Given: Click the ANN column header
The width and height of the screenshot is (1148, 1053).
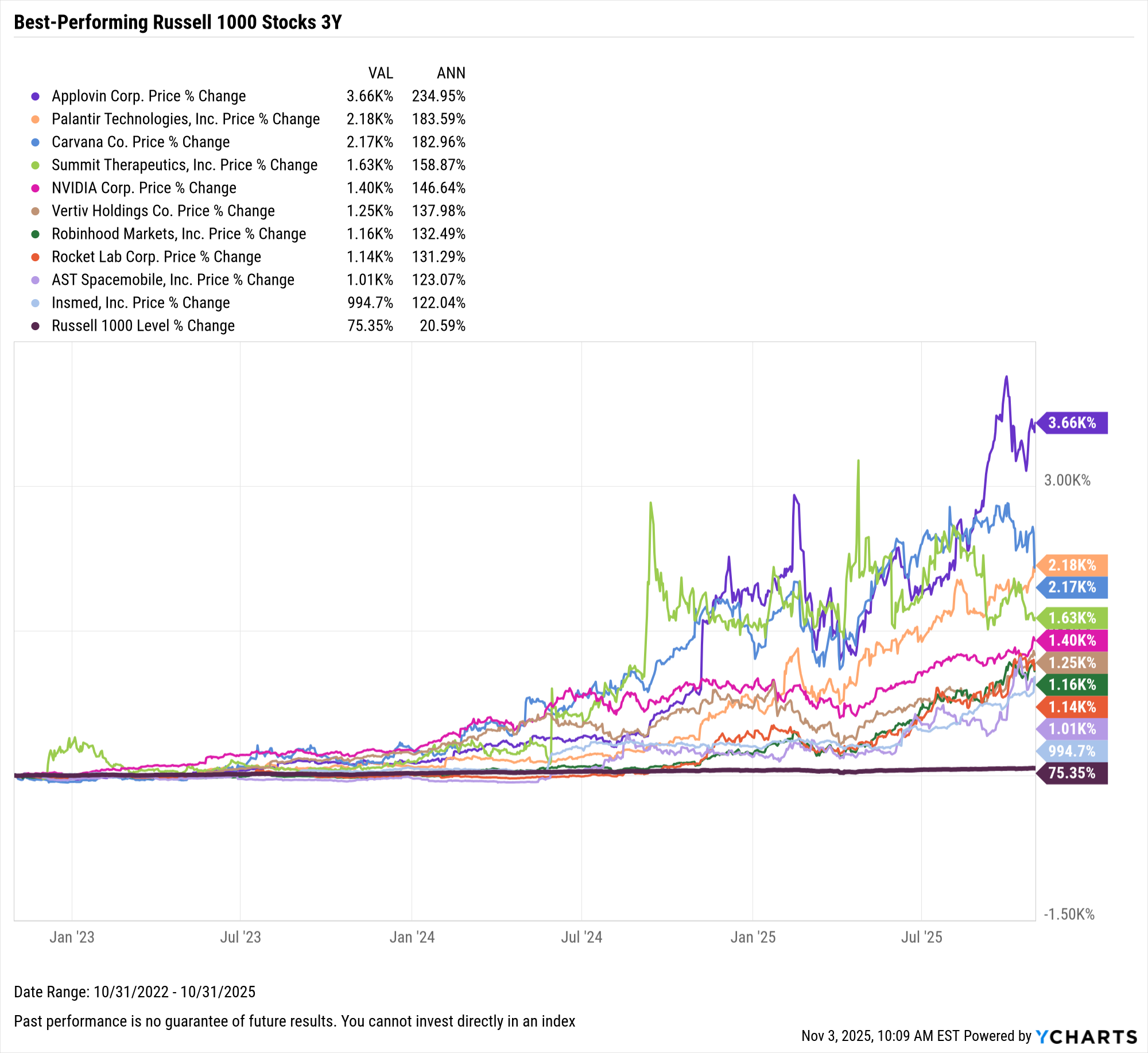Looking at the screenshot, I should tap(451, 73).
